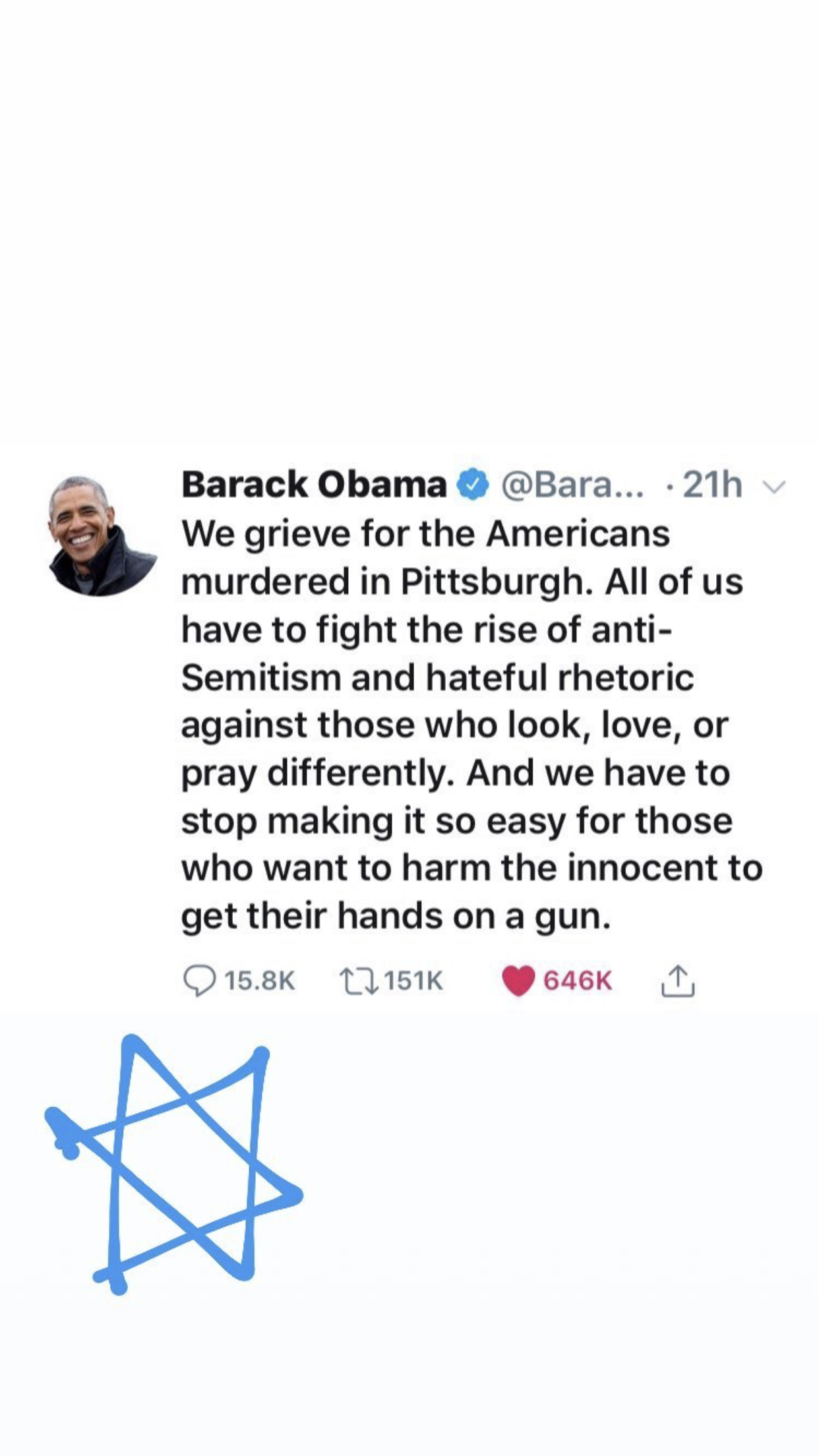This screenshot has width=819, height=1456.
Task: Open Barack Obama's profile picture
Action: pos(103,535)
